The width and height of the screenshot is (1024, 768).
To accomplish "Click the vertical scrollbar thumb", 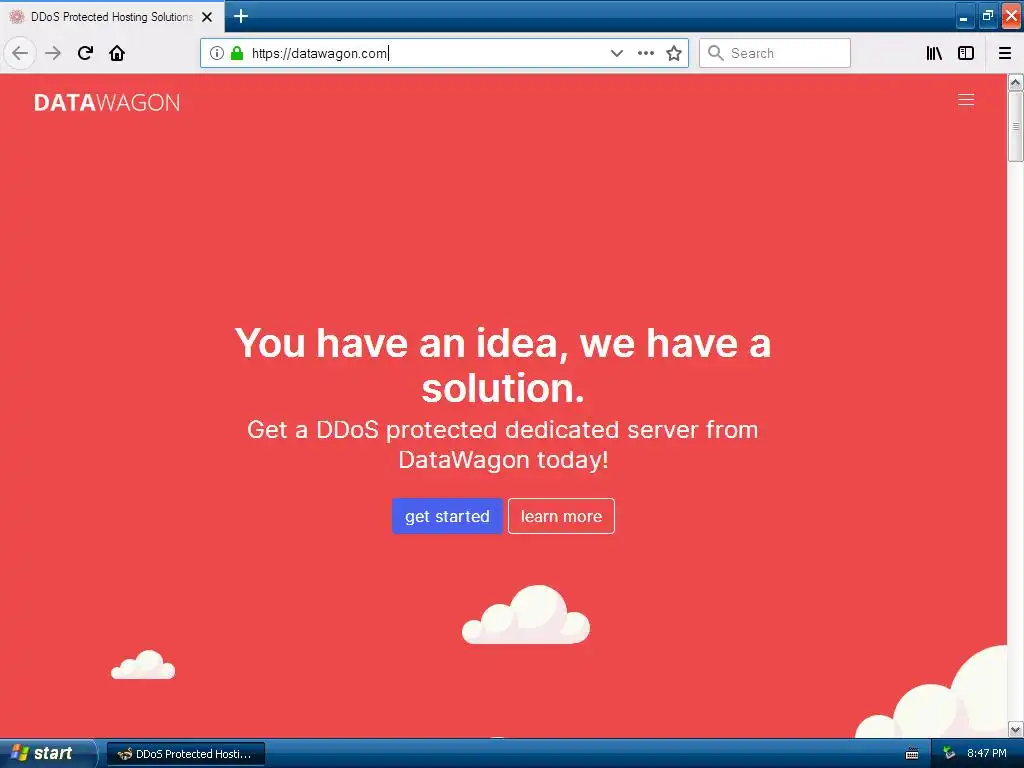I will click(x=1016, y=127).
